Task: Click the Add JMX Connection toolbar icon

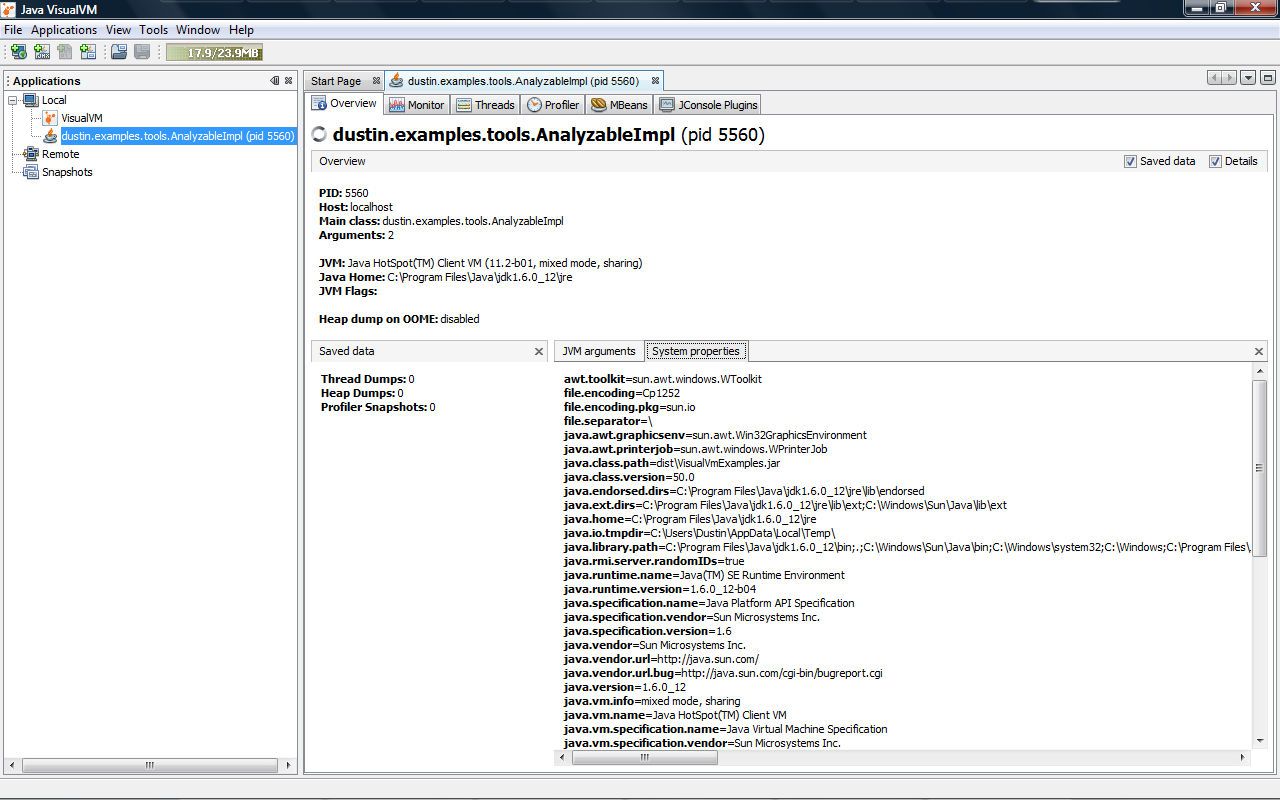Action: tap(42, 52)
